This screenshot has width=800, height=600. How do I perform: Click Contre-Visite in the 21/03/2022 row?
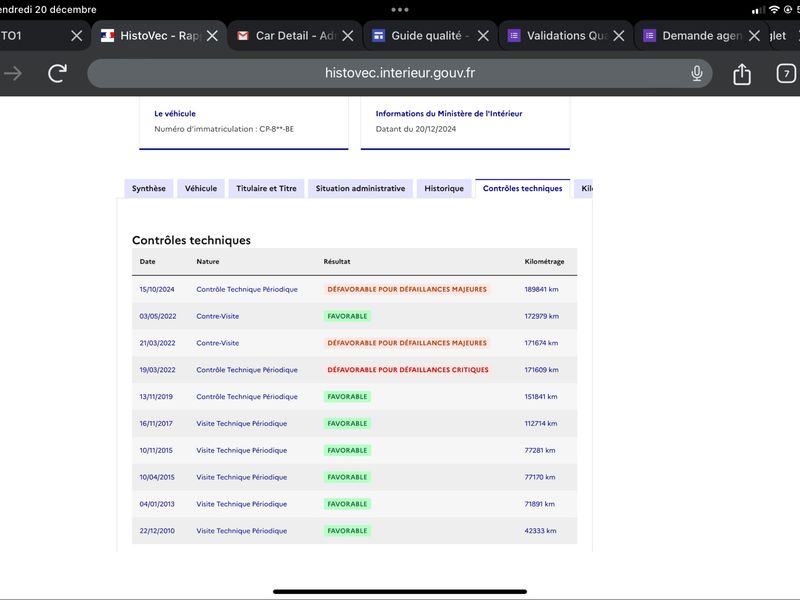217,343
